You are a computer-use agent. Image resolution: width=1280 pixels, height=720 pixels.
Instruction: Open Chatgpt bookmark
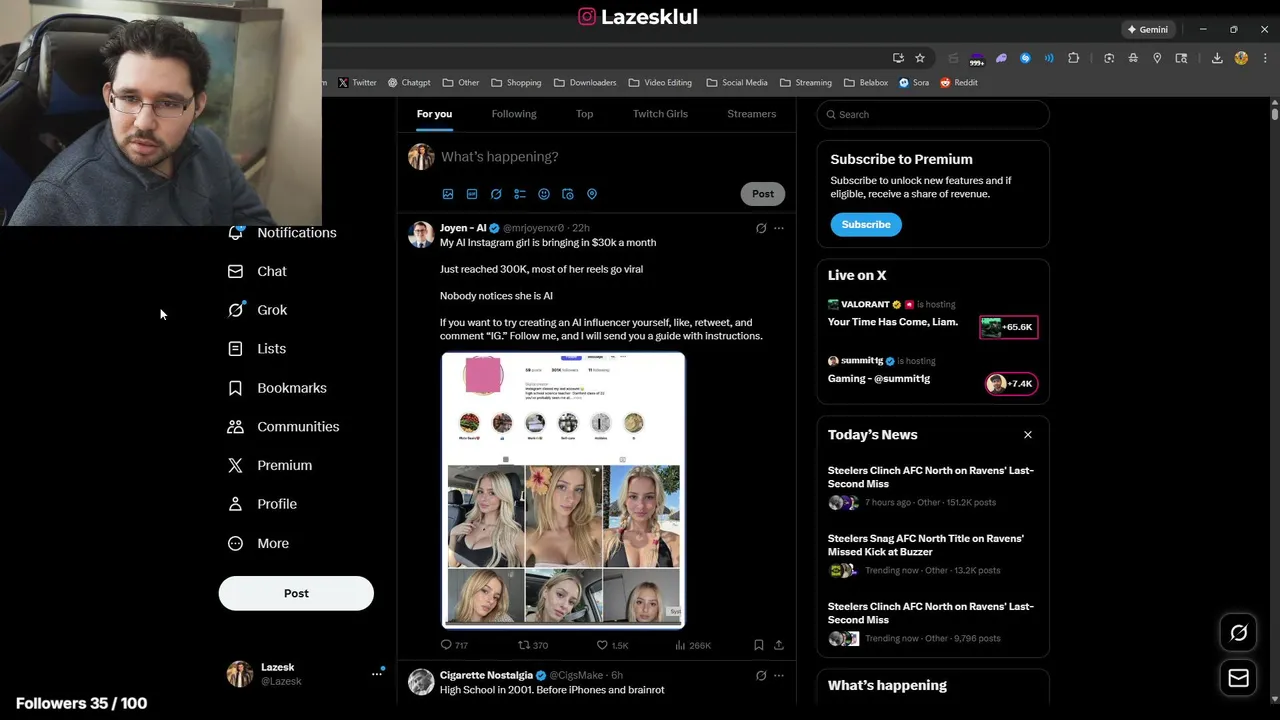(x=409, y=83)
